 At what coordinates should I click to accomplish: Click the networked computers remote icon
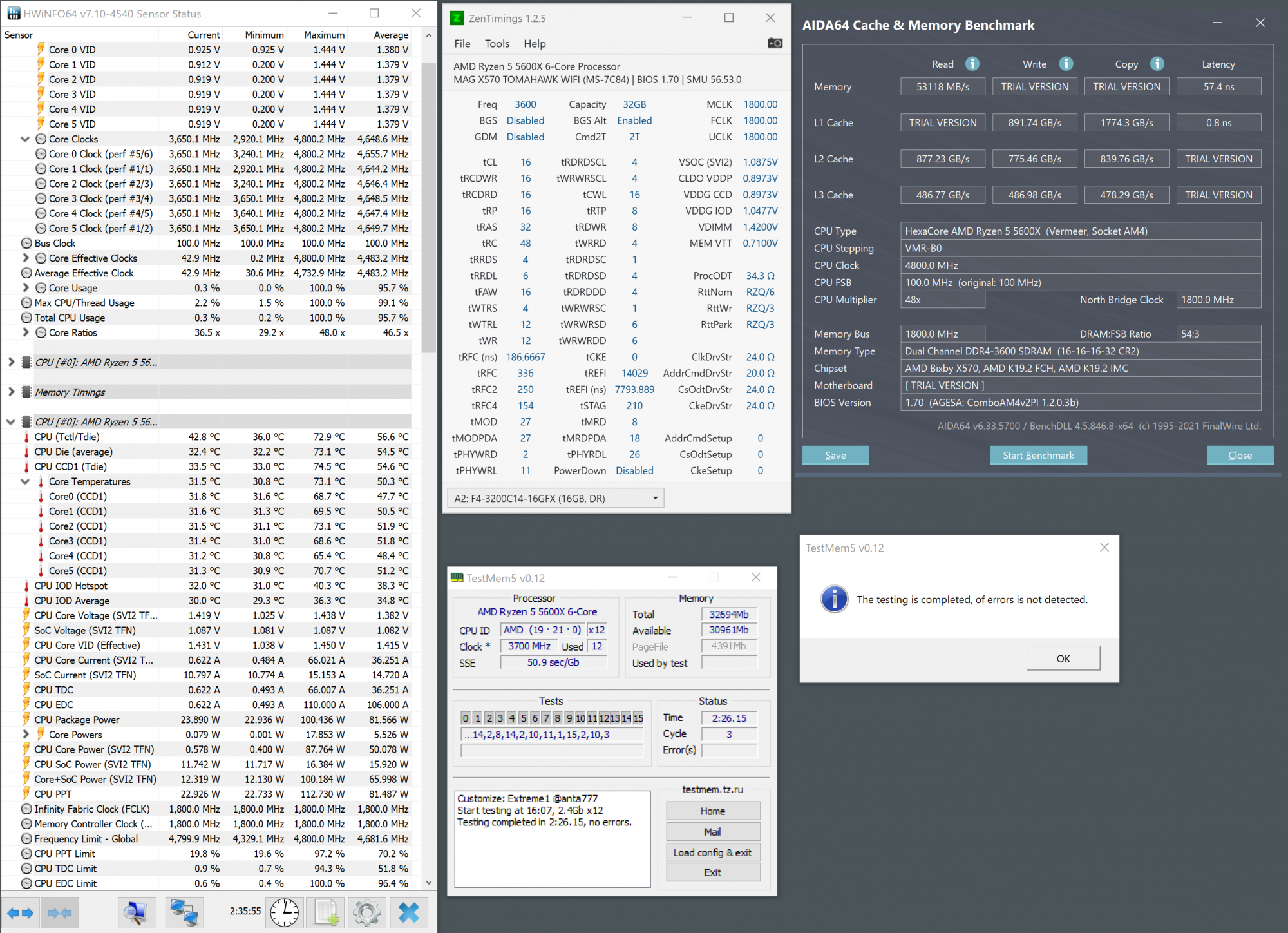pos(184,912)
